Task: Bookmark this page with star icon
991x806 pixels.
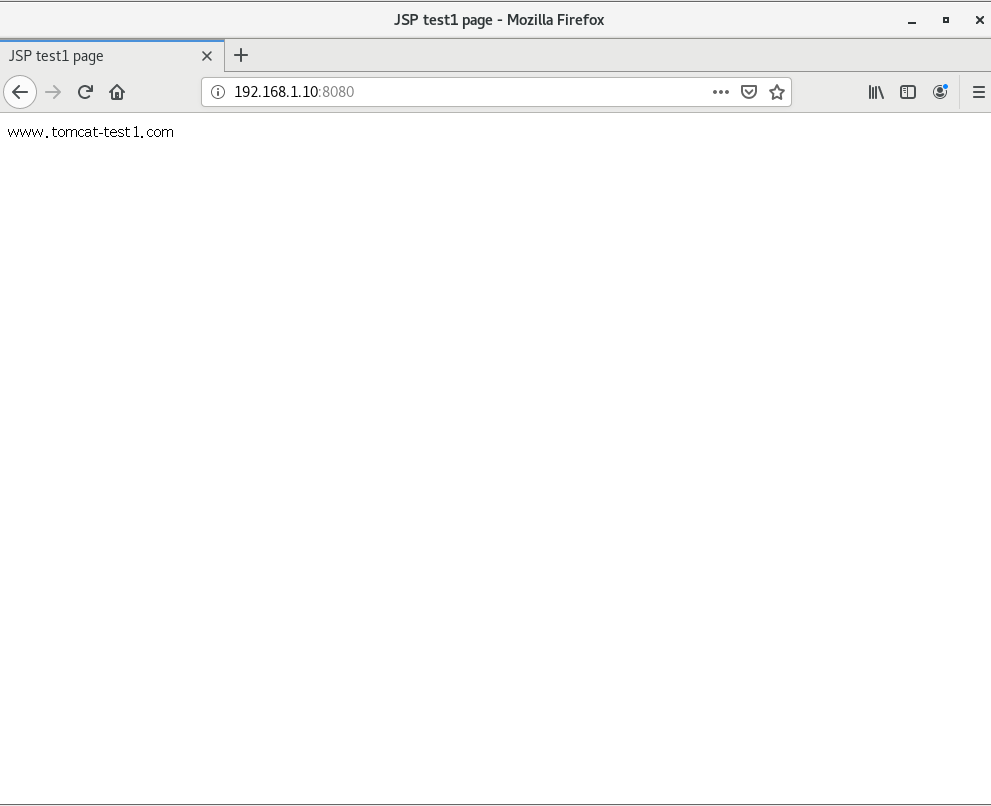Action: click(777, 92)
